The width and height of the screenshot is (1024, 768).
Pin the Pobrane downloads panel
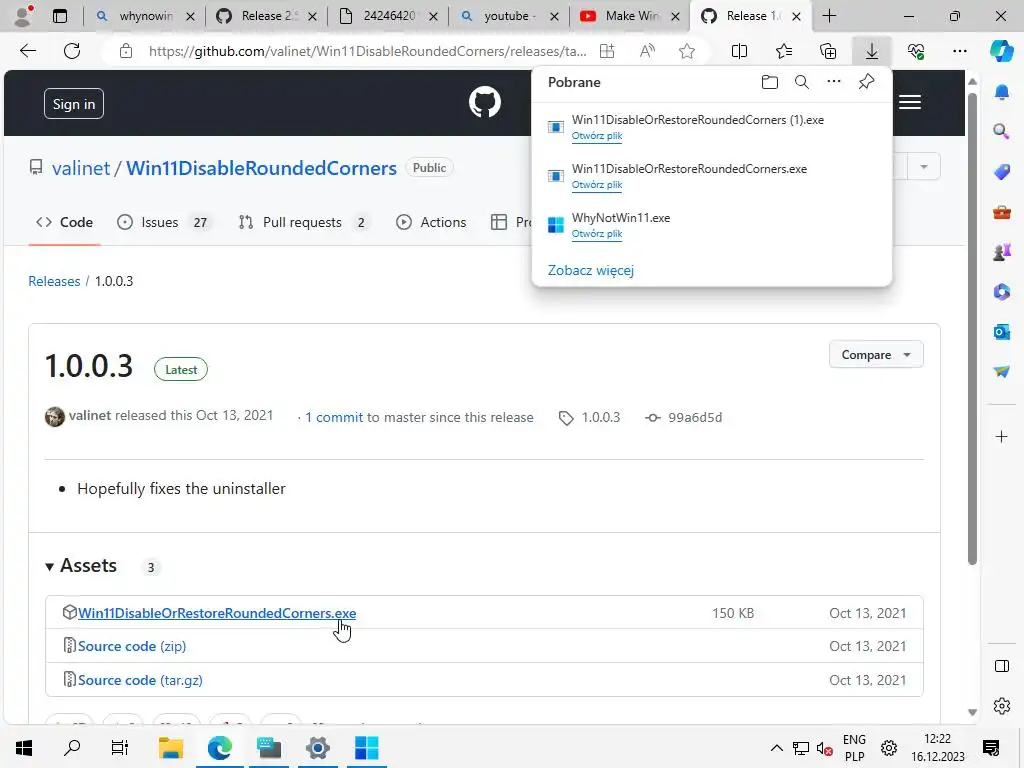(866, 82)
